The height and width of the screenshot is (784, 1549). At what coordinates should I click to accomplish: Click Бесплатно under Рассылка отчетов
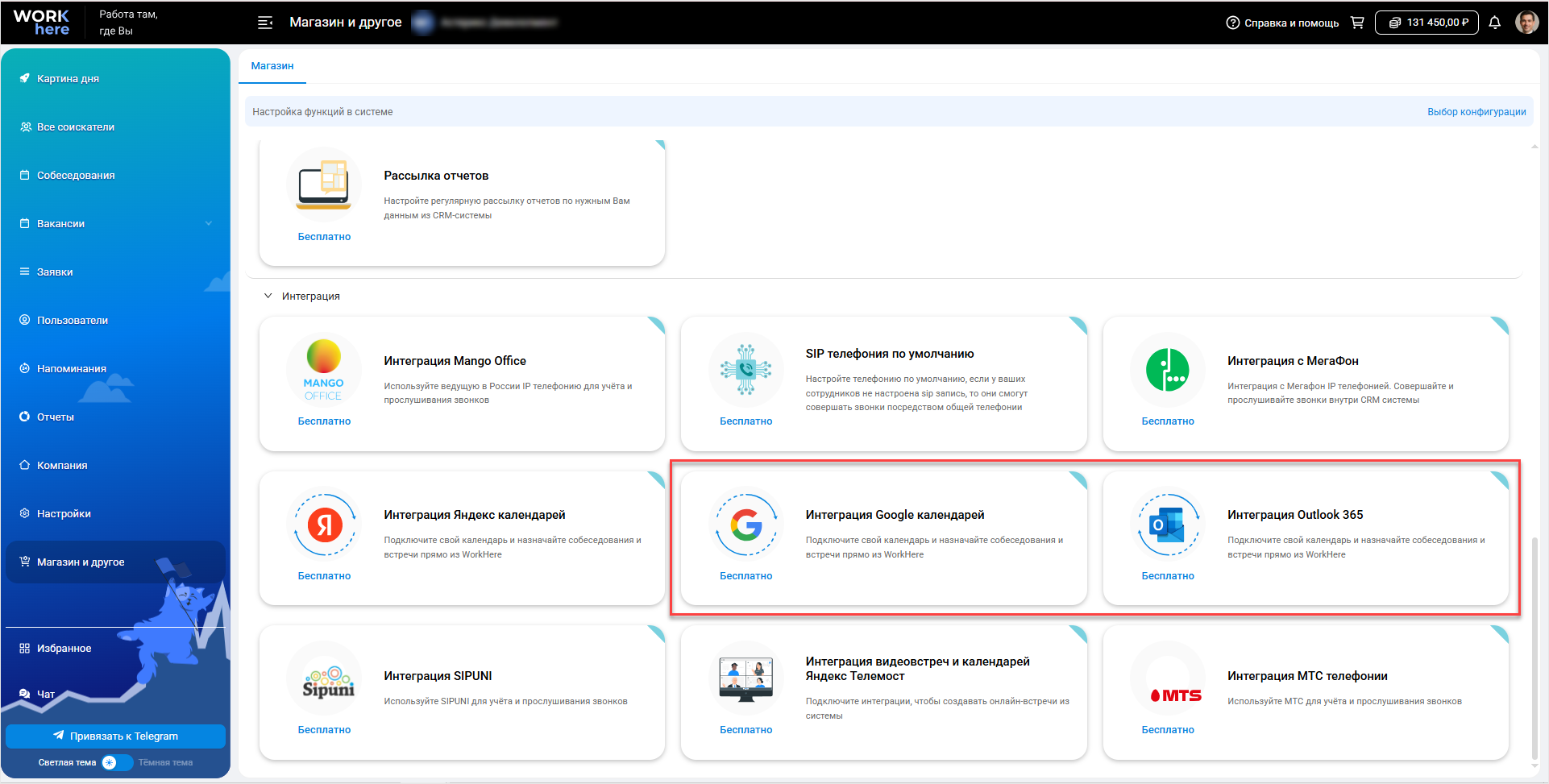point(324,237)
